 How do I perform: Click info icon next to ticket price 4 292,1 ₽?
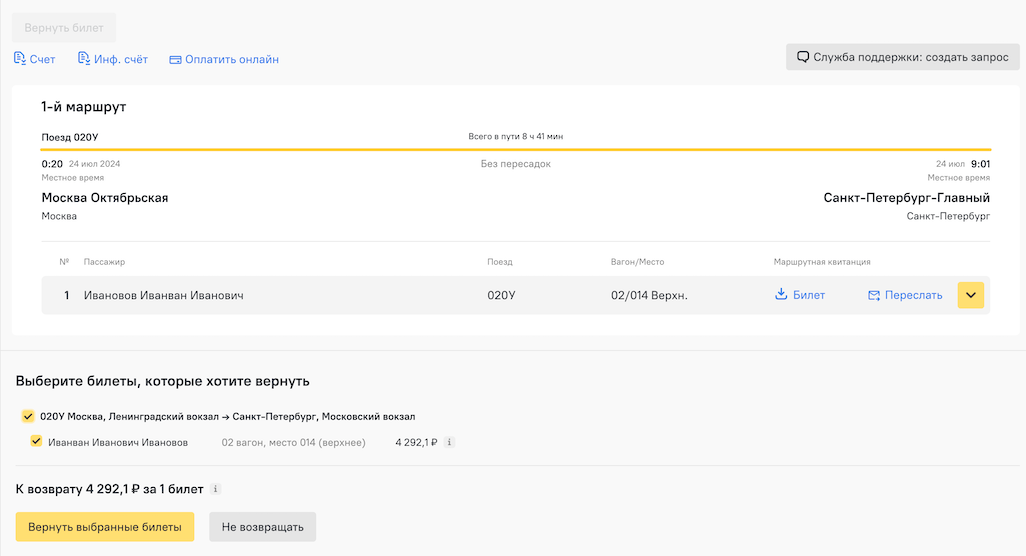[449, 442]
